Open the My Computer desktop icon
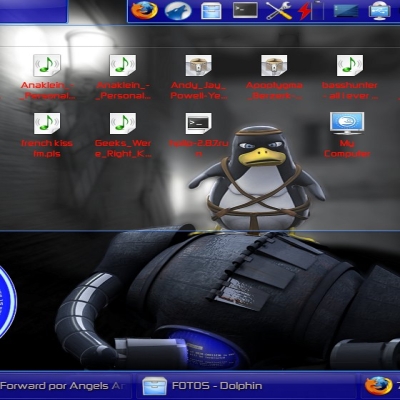Screen dimensions: 400x400 click(x=347, y=135)
